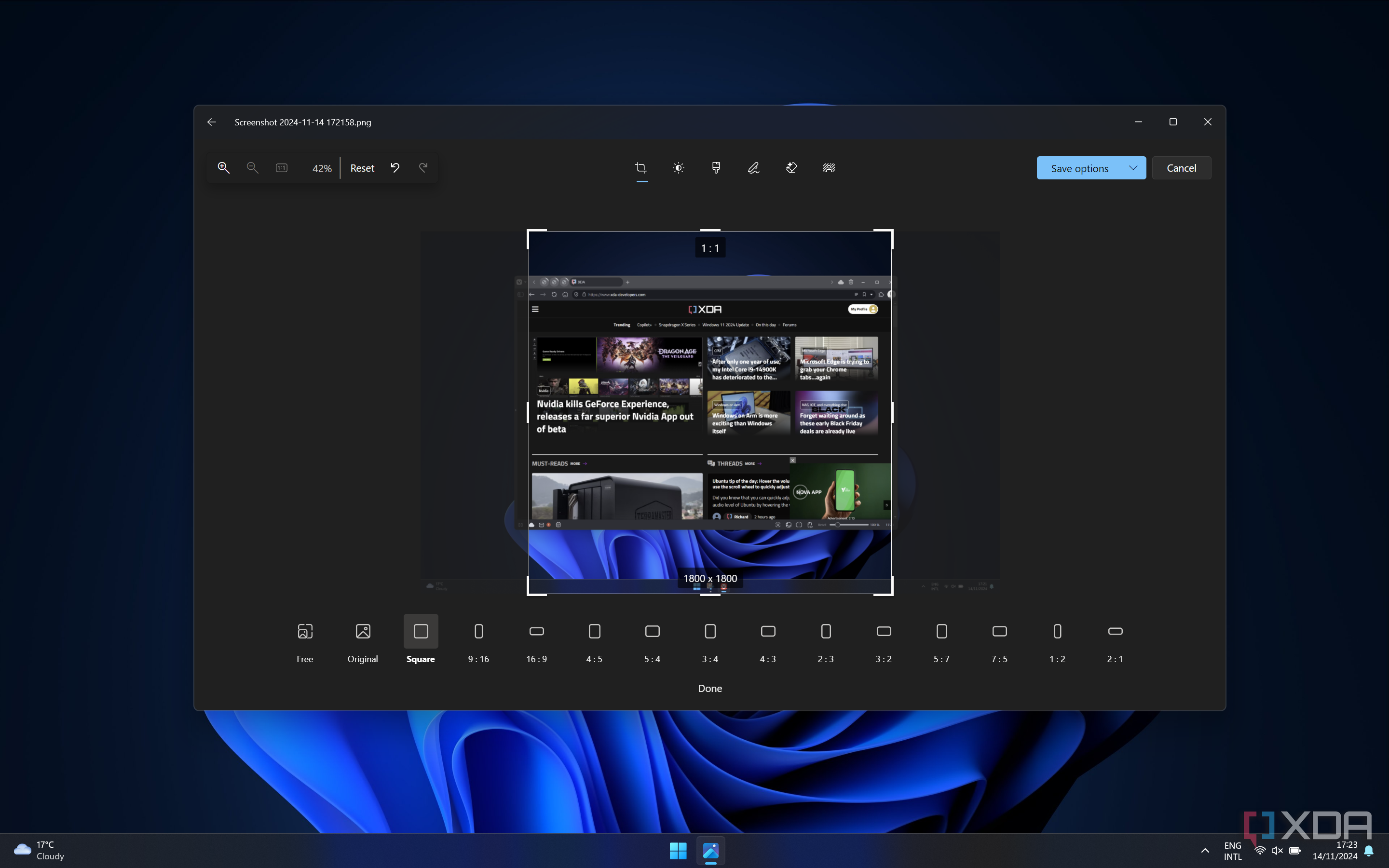This screenshot has width=1389, height=868.
Task: Cancel the edits
Action: [1181, 168]
